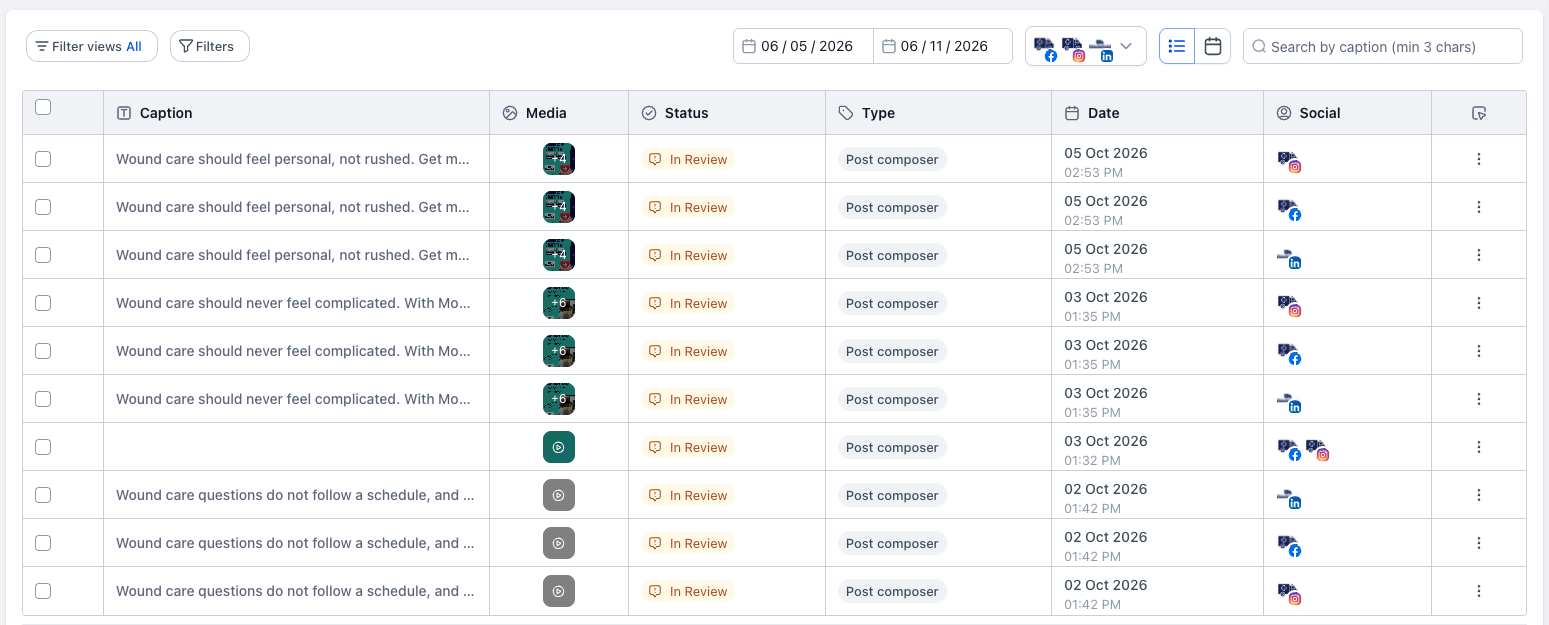1549x625 pixels.
Task: Switch to the calendar view icon
Action: coord(1213,46)
